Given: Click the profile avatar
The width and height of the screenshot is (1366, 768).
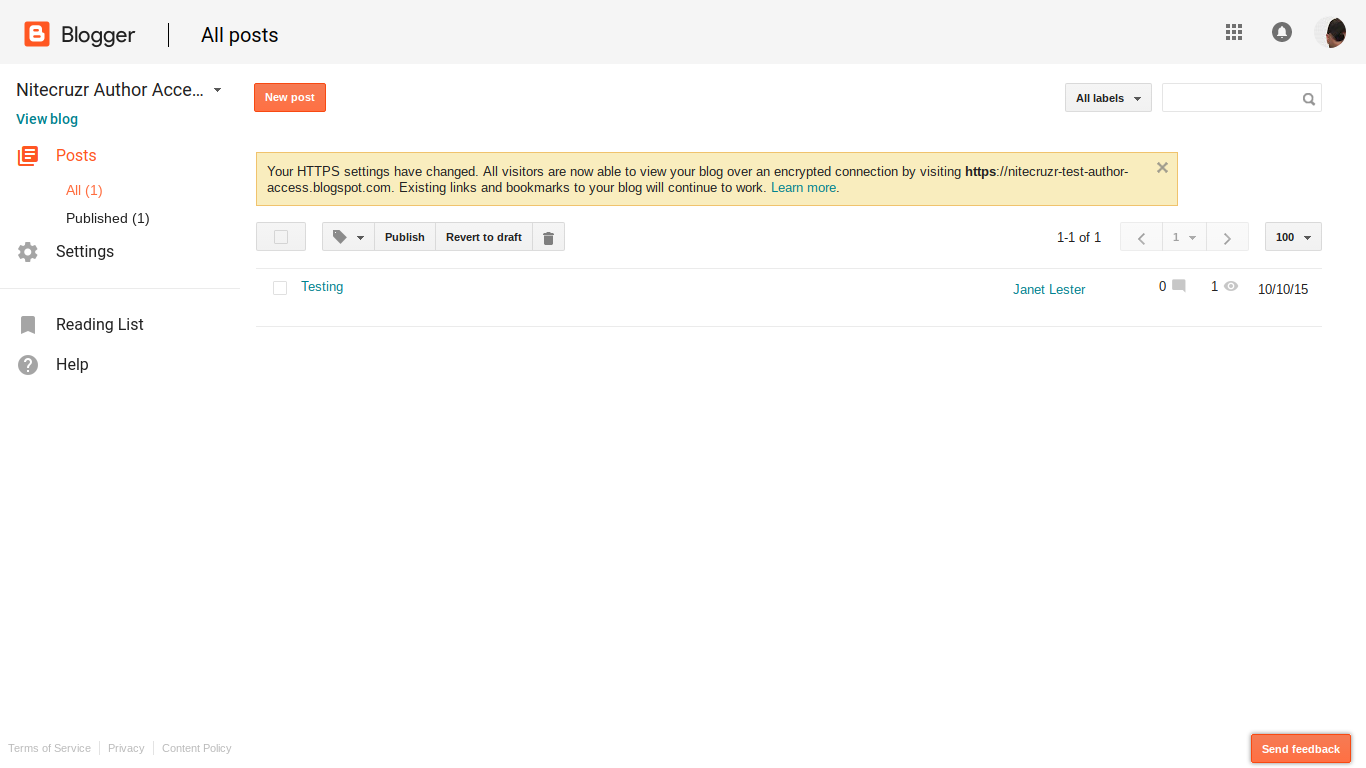Looking at the screenshot, I should (1334, 32).
